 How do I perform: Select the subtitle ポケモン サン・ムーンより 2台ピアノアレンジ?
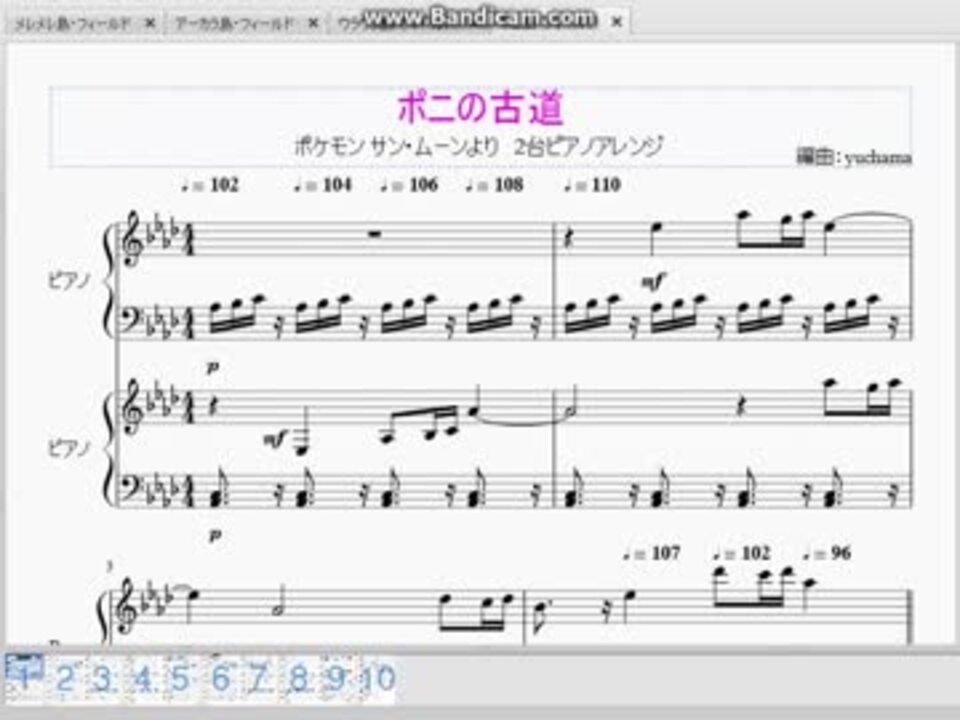[x=479, y=147]
